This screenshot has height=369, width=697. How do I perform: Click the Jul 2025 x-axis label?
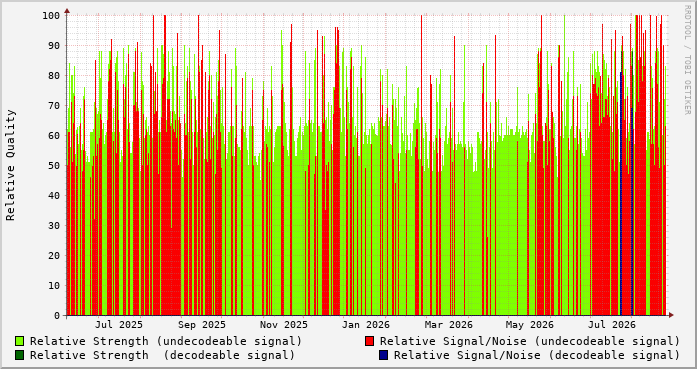click(119, 325)
